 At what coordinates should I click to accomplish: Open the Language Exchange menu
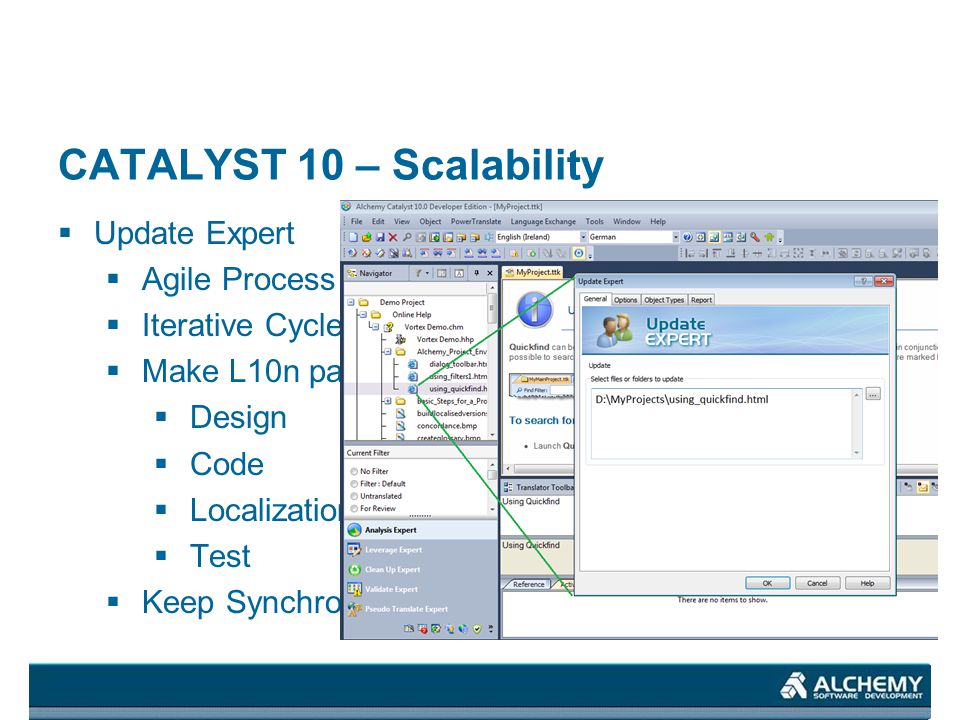click(543, 222)
